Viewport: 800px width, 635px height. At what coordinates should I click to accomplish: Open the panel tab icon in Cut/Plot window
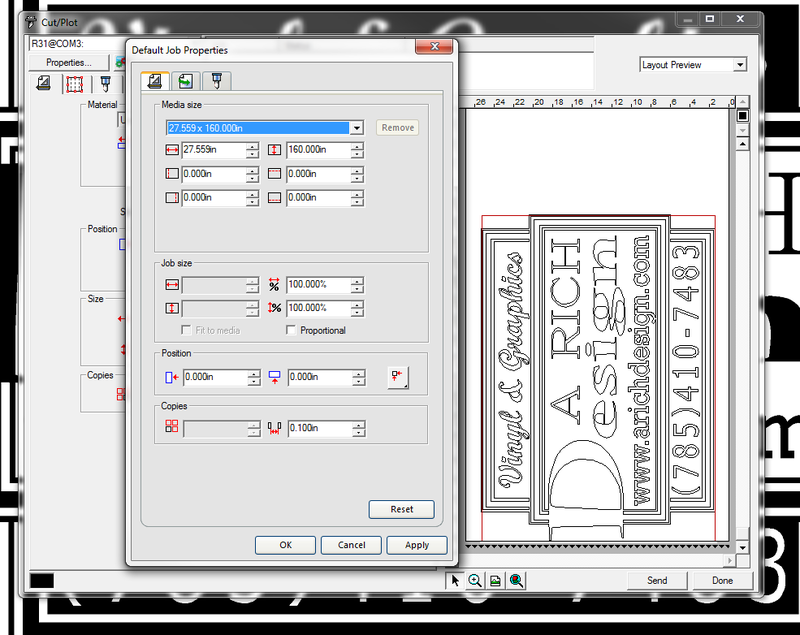(74, 84)
